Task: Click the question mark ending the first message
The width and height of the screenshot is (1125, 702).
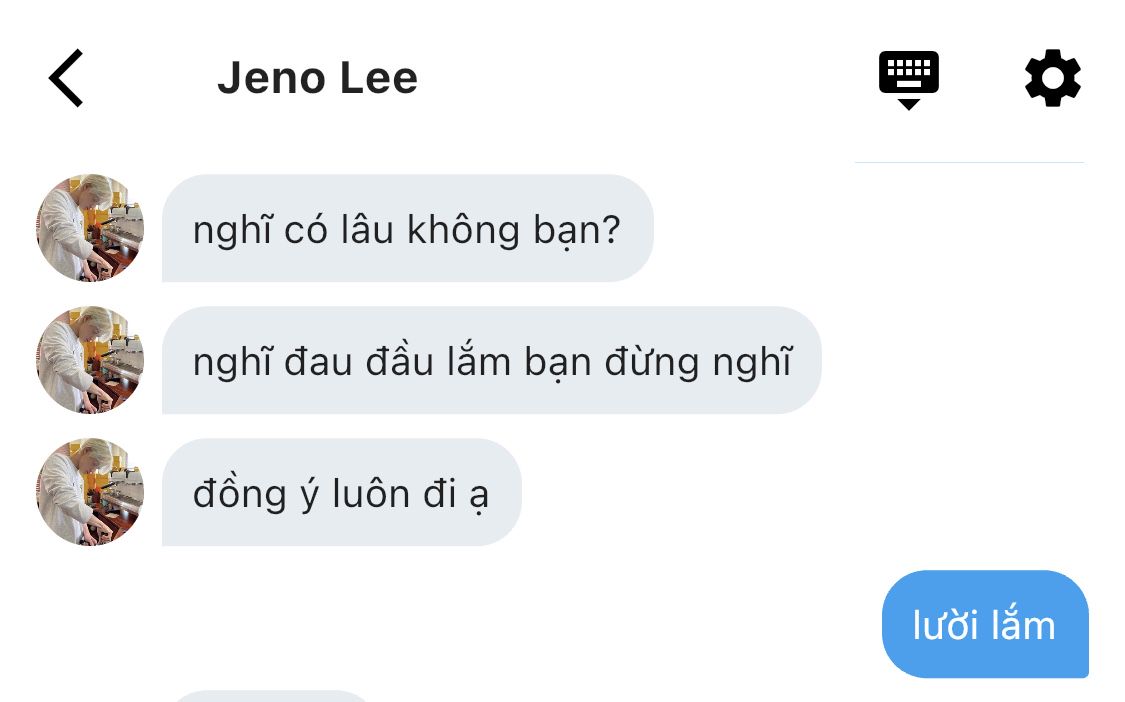Action: click(x=611, y=229)
